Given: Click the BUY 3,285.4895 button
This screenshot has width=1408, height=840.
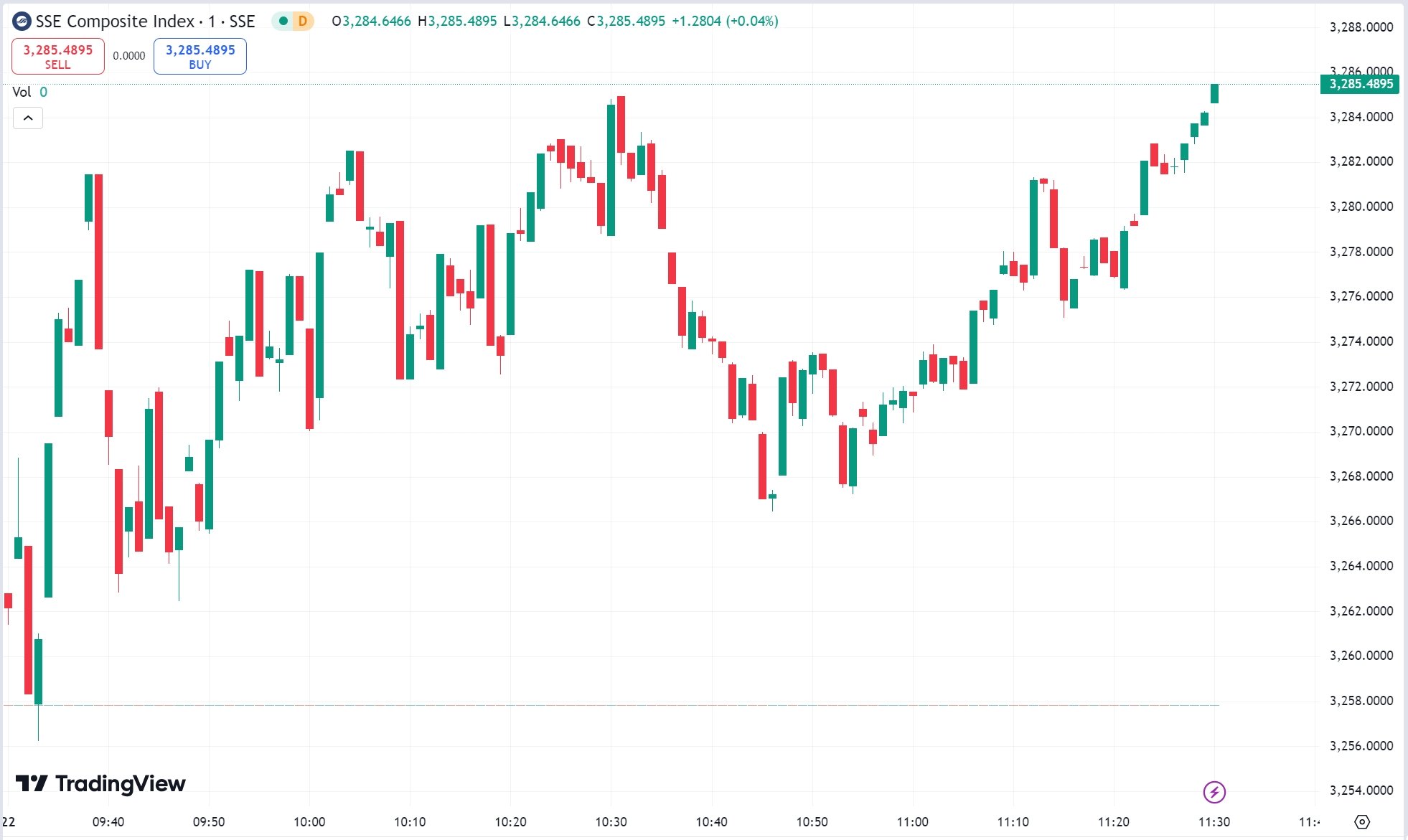Looking at the screenshot, I should pos(200,56).
